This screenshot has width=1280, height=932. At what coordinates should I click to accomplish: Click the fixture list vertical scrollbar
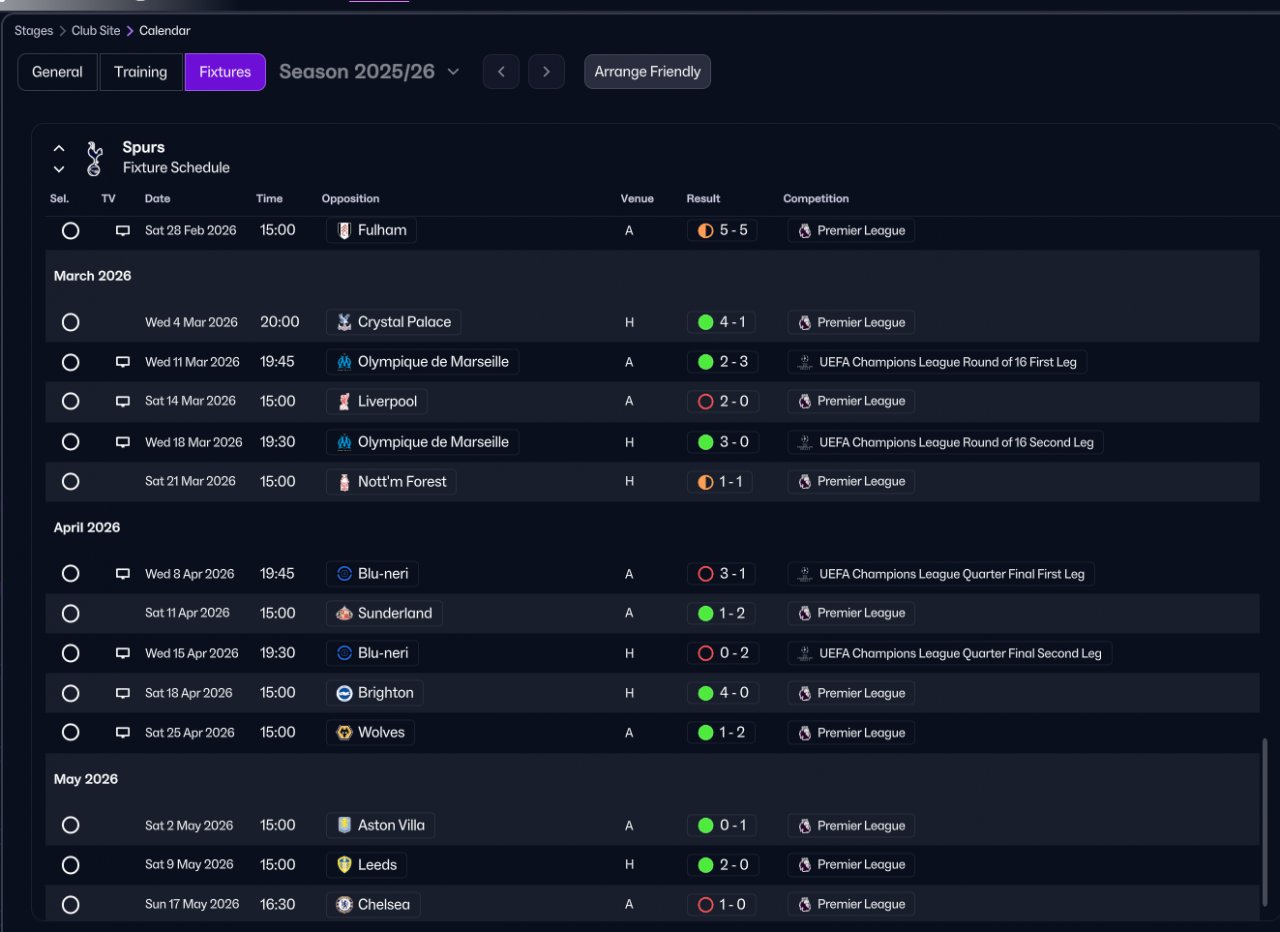(x=1265, y=826)
